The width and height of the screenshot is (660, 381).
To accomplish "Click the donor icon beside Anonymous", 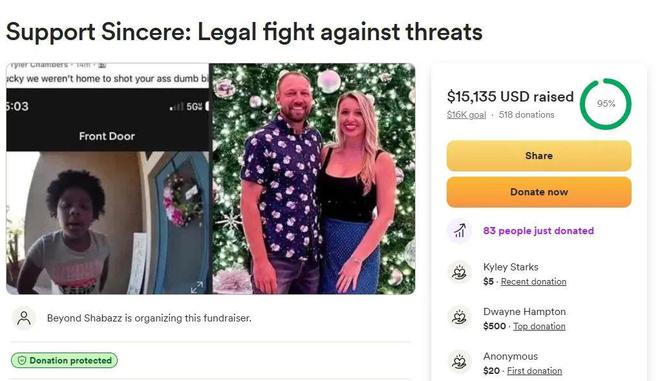I will pos(459,362).
